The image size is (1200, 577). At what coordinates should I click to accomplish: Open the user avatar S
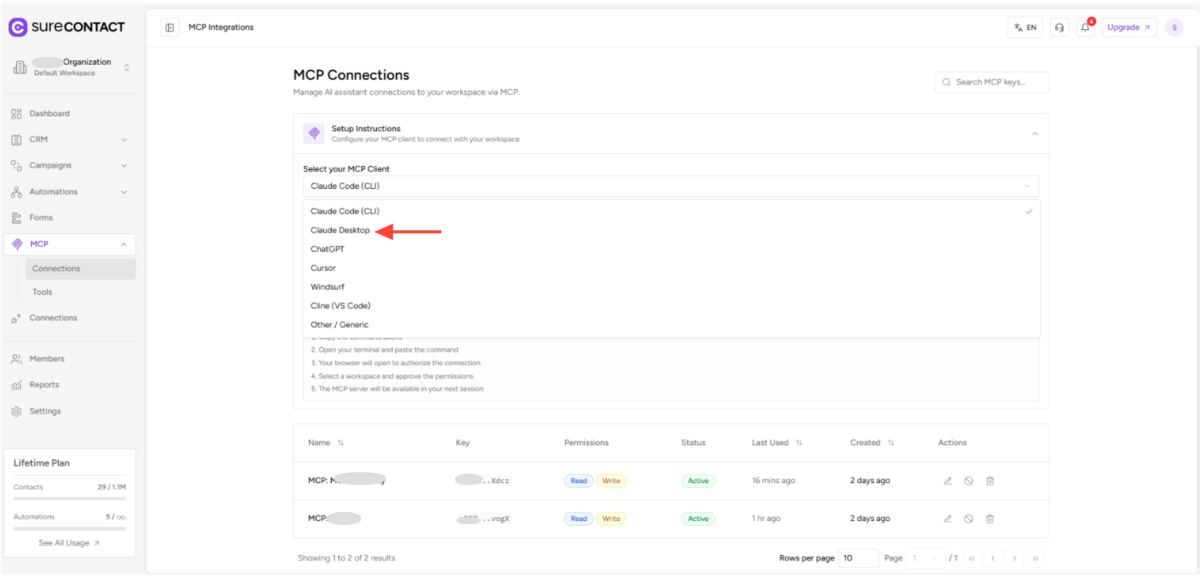pos(1174,28)
